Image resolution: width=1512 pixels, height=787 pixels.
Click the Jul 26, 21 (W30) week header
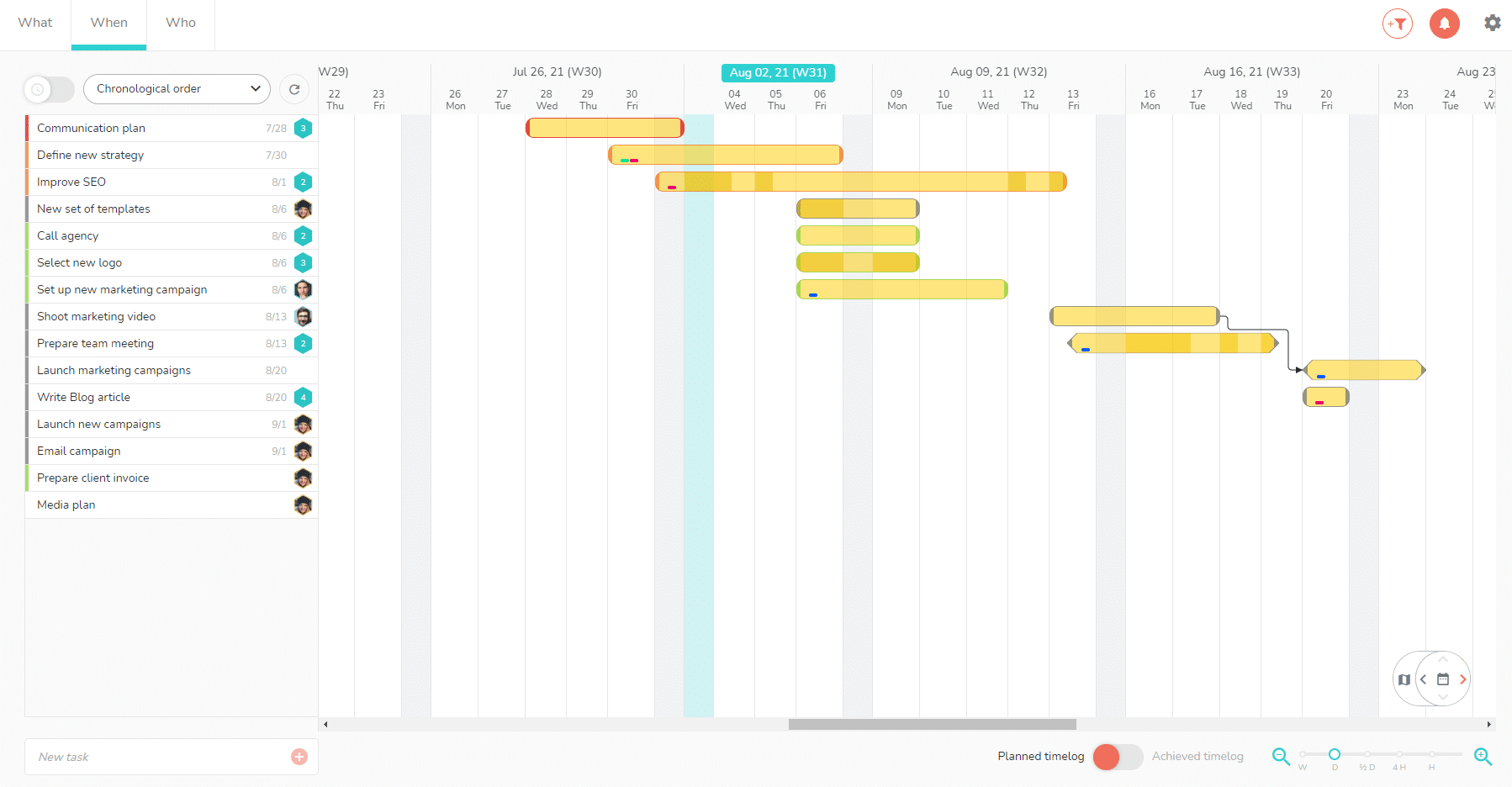click(557, 72)
